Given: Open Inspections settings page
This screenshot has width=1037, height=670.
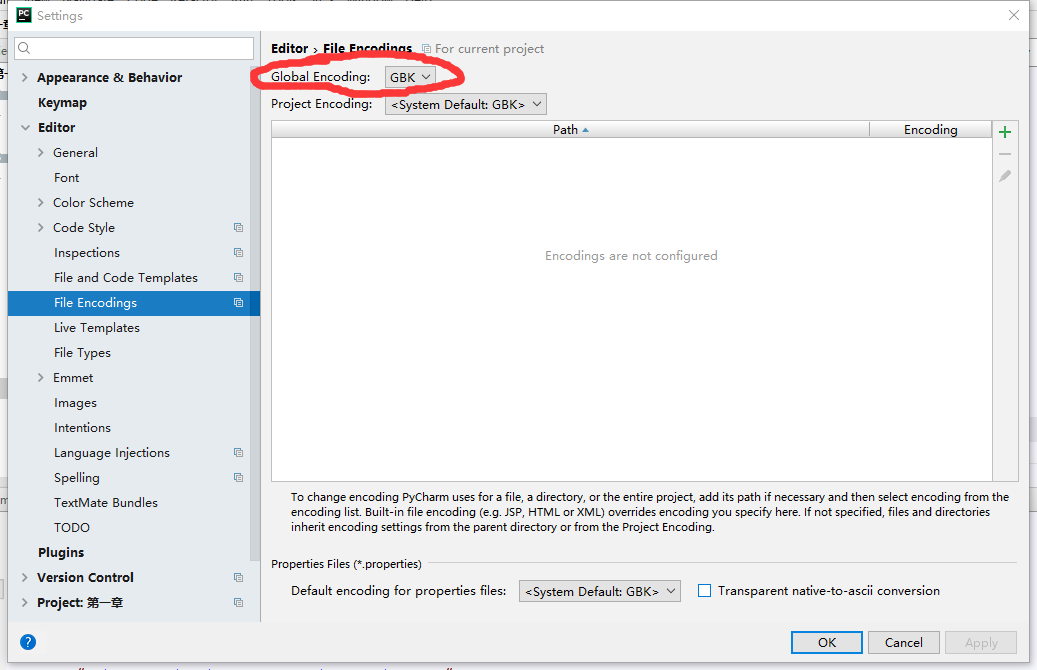Looking at the screenshot, I should (87, 253).
